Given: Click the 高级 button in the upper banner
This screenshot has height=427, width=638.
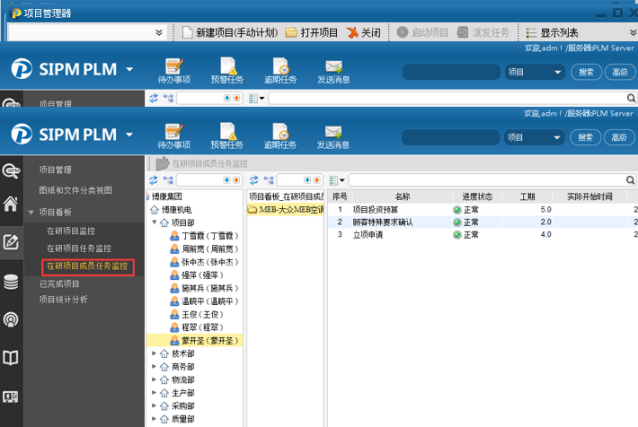Looking at the screenshot, I should pos(620,72).
